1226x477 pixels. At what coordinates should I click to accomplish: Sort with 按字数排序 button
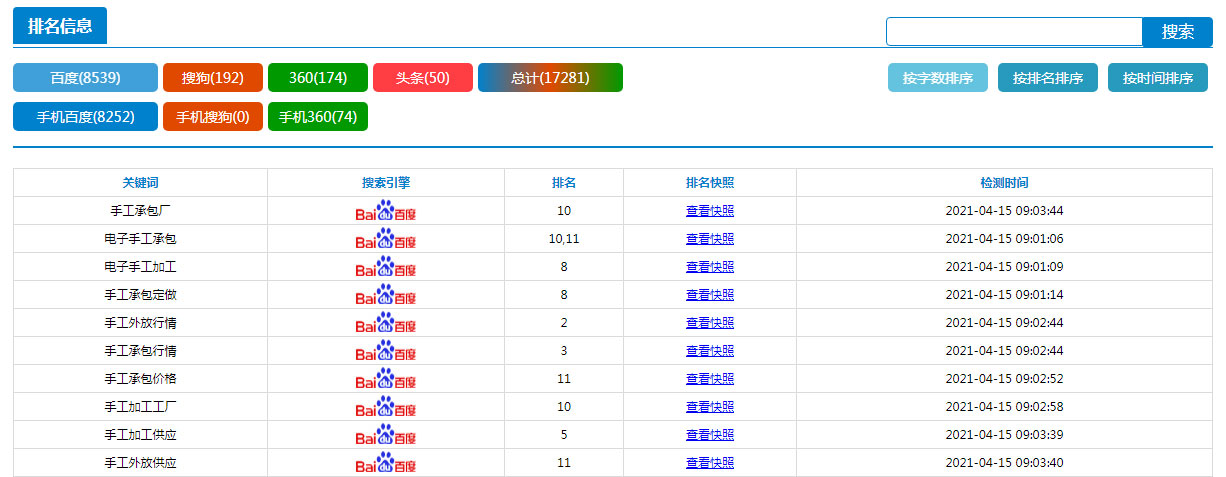(x=938, y=78)
